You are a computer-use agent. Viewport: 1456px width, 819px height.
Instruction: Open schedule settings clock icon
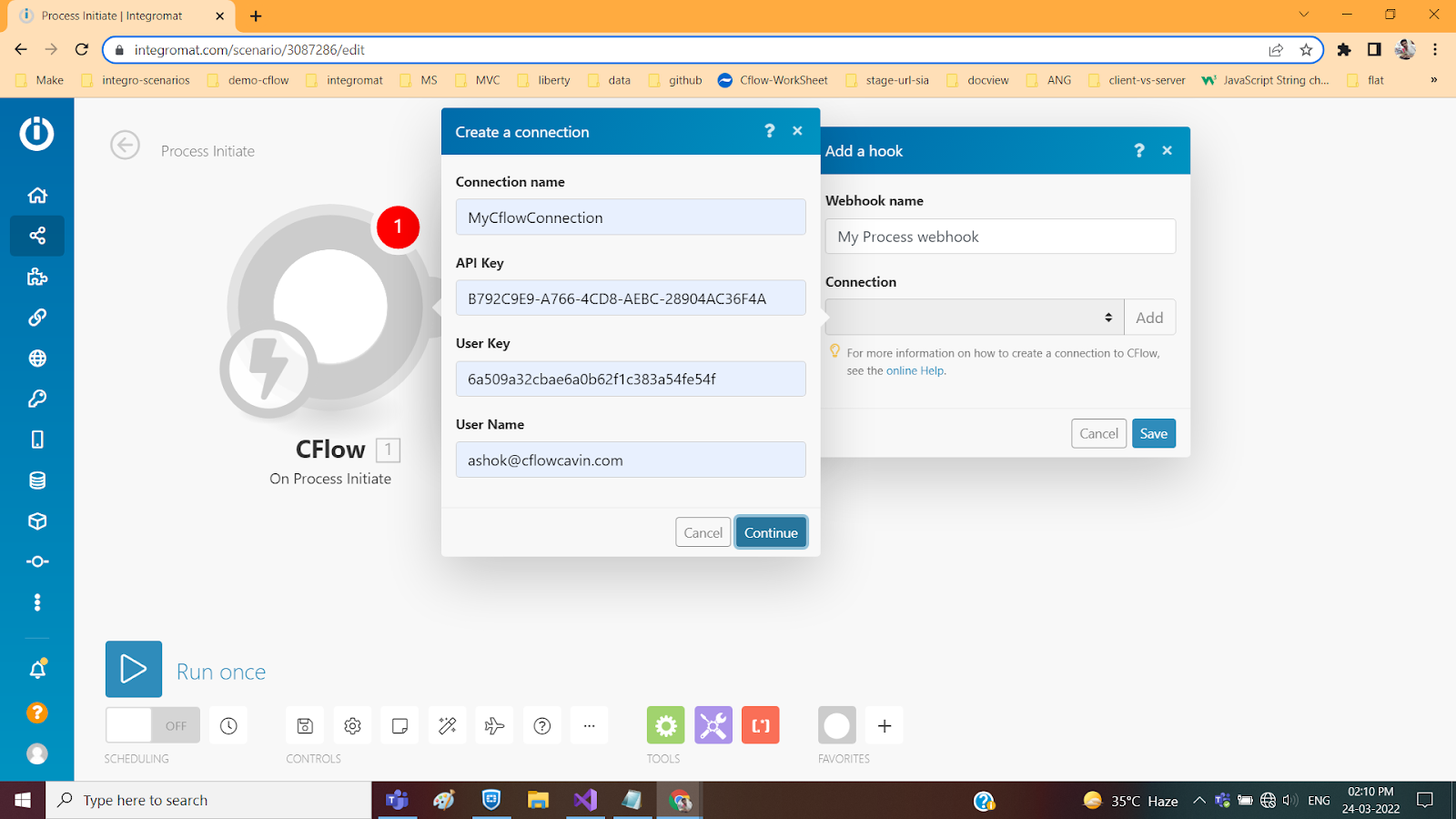coord(228,725)
